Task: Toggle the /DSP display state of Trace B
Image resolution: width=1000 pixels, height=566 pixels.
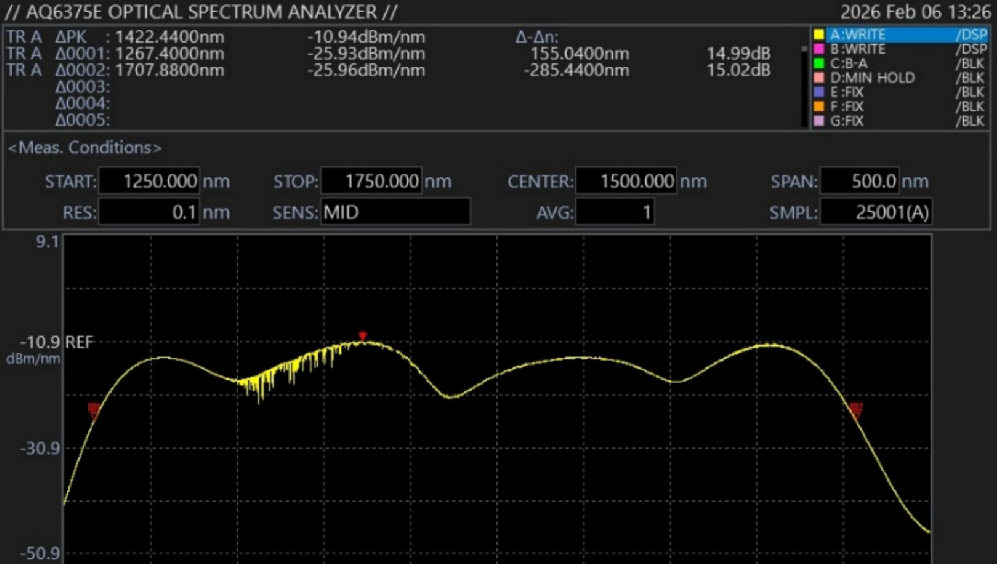Action: click(x=970, y=49)
